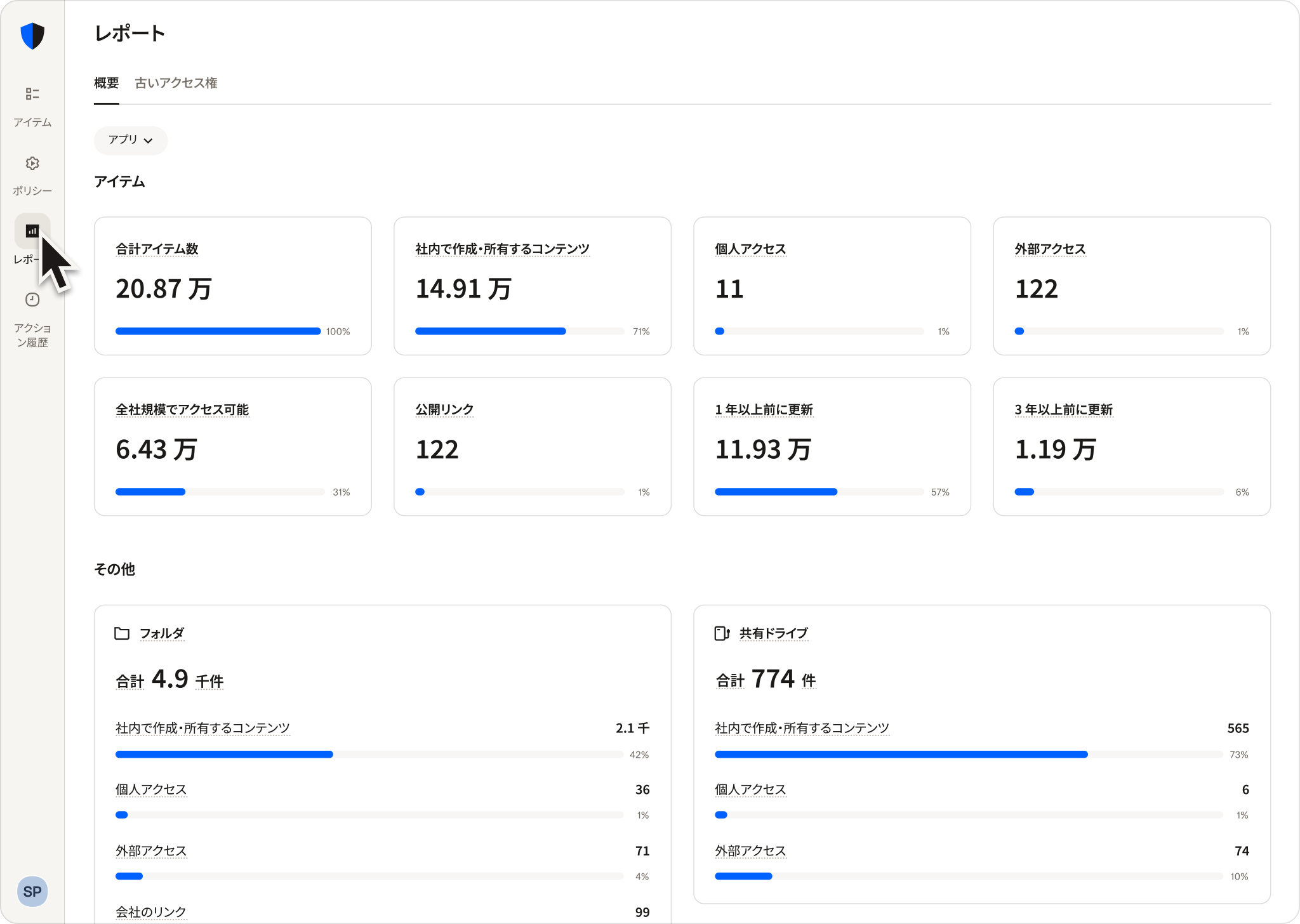Click the レポート page title
The height and width of the screenshot is (924, 1300).
[x=130, y=34]
